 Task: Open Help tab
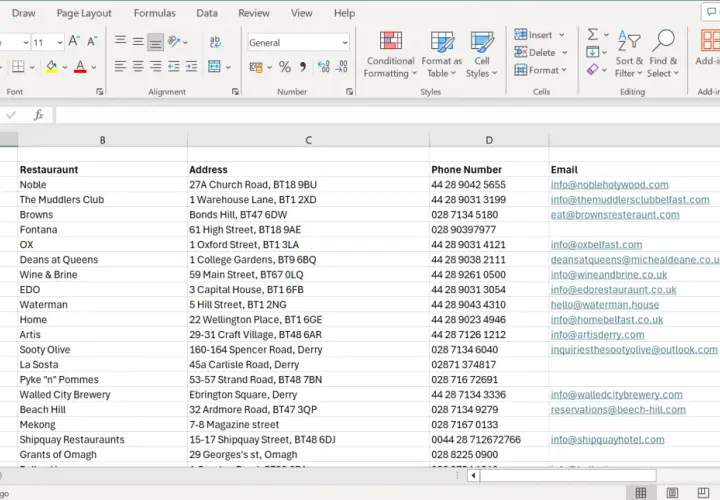point(344,13)
